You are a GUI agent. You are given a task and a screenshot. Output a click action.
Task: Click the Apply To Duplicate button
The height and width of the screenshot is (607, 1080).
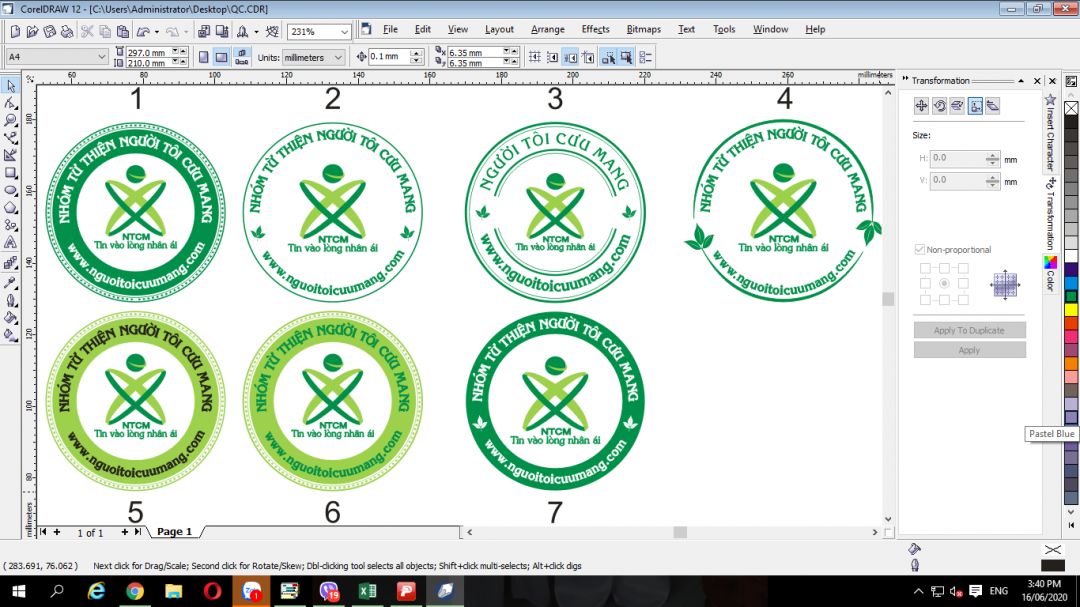[969, 330]
